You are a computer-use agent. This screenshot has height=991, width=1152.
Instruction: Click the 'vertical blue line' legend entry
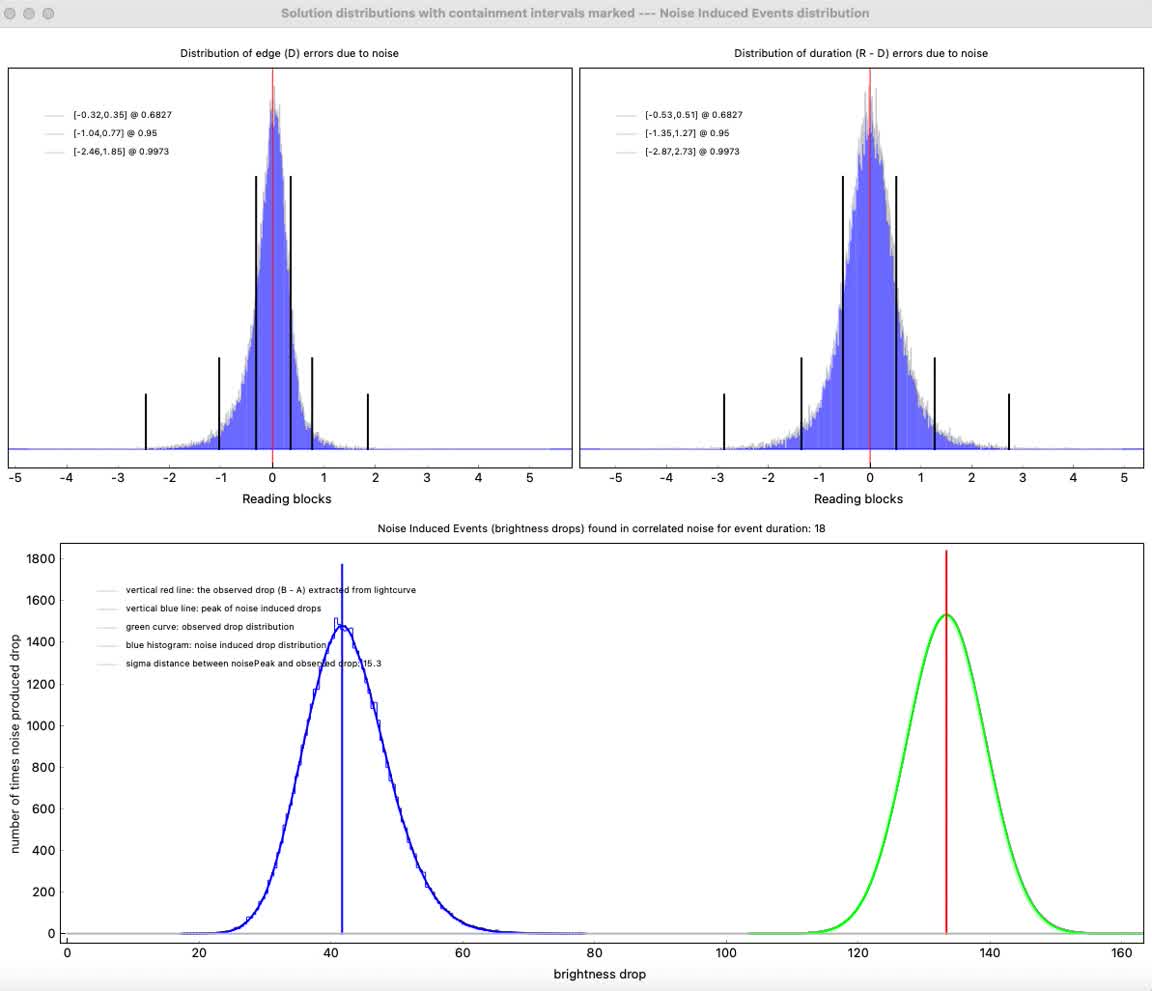(223, 608)
